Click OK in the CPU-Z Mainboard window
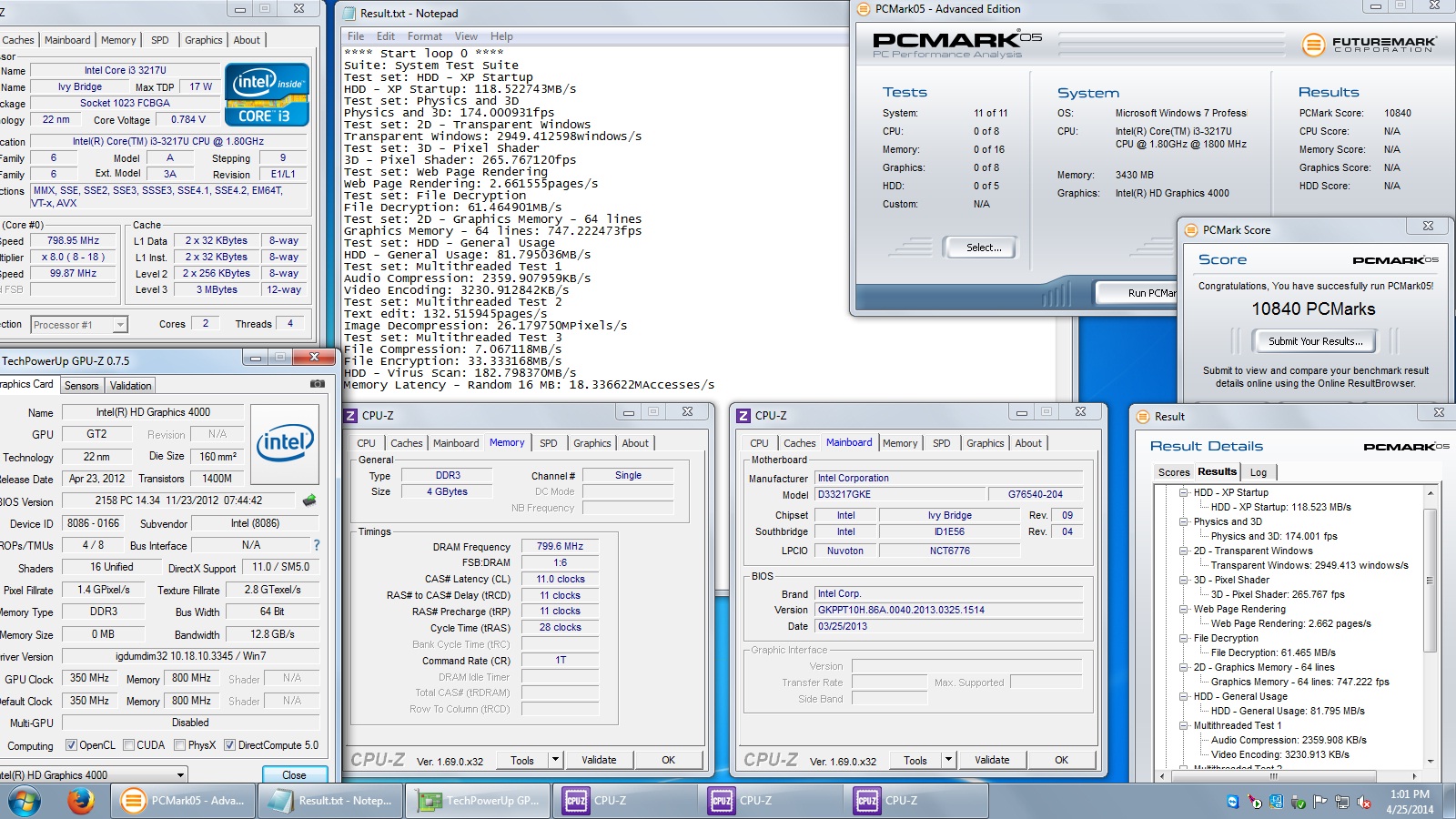The image size is (1456, 819). [1061, 760]
